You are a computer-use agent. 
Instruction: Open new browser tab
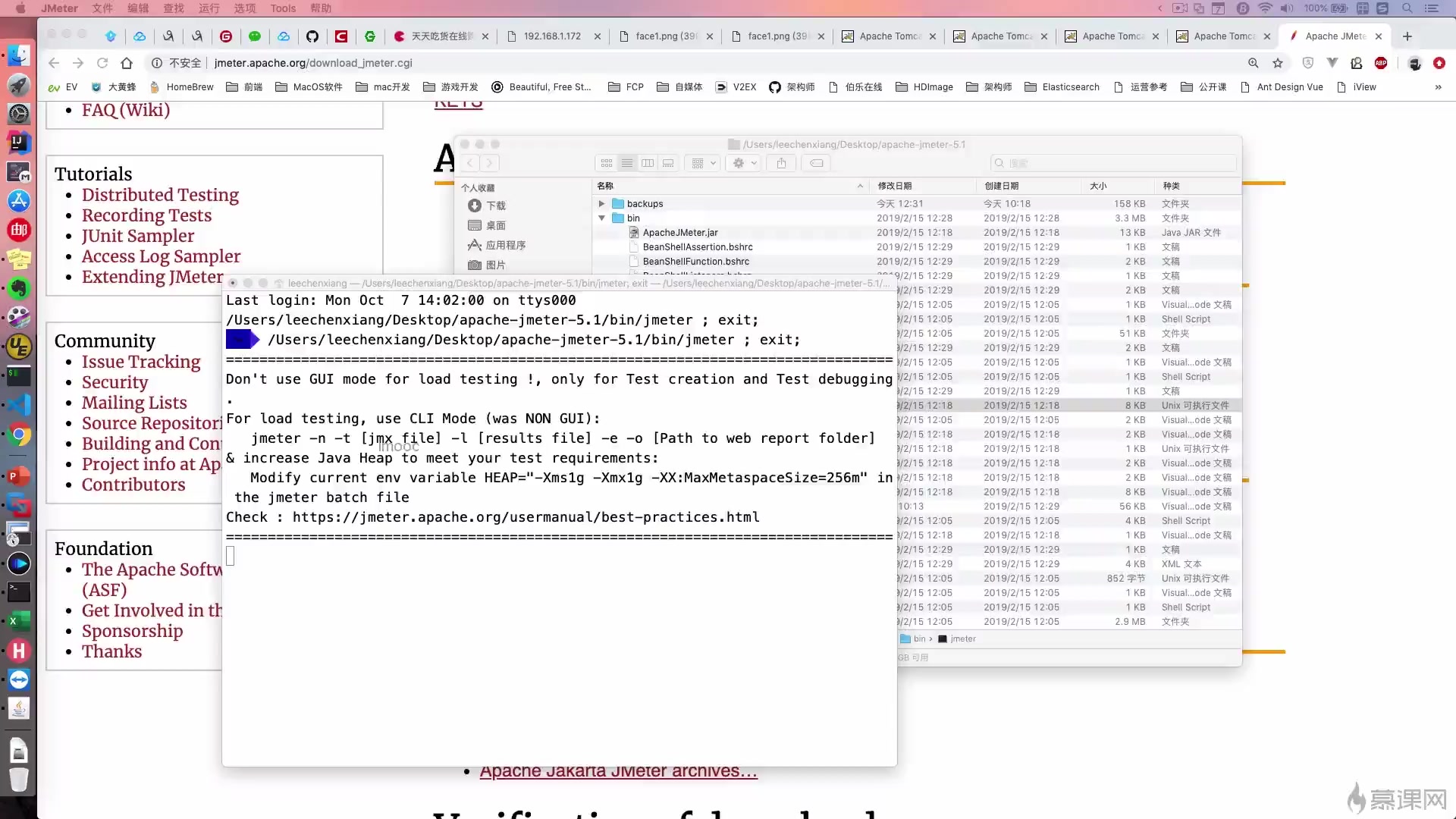coord(1407,36)
